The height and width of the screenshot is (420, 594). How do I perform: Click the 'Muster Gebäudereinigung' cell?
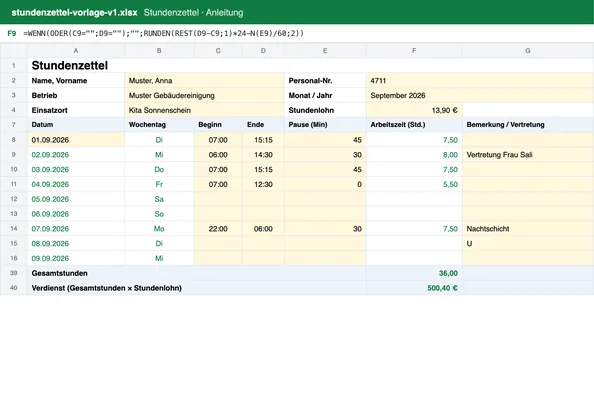[205, 95]
